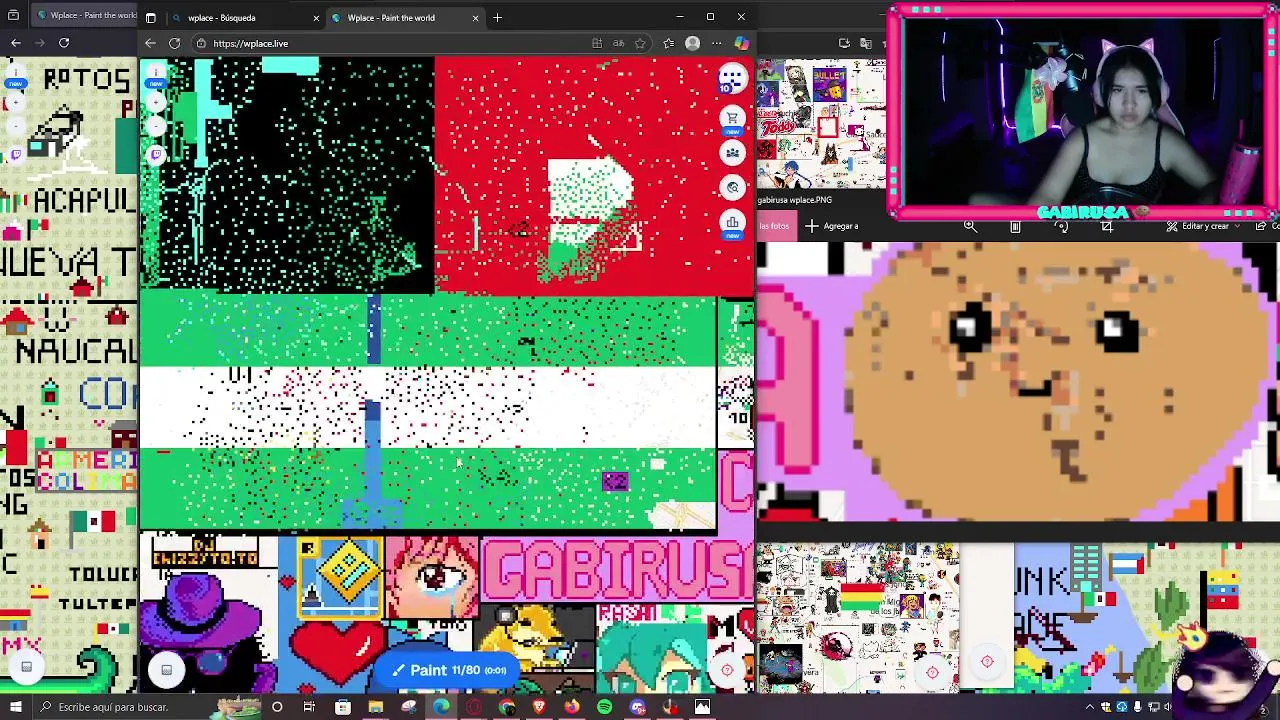
Task: Open Firefox from the taskbar
Action: click(x=571, y=707)
